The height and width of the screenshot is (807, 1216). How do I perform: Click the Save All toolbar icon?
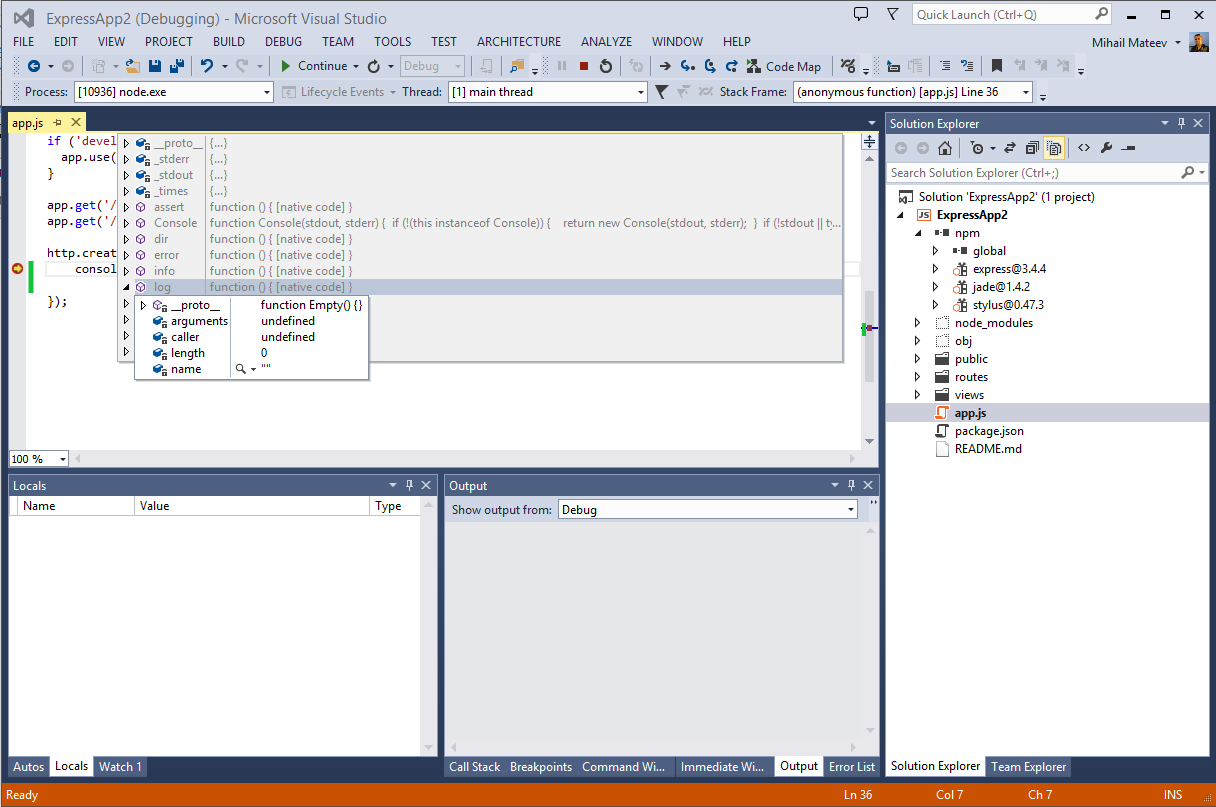[x=176, y=66]
